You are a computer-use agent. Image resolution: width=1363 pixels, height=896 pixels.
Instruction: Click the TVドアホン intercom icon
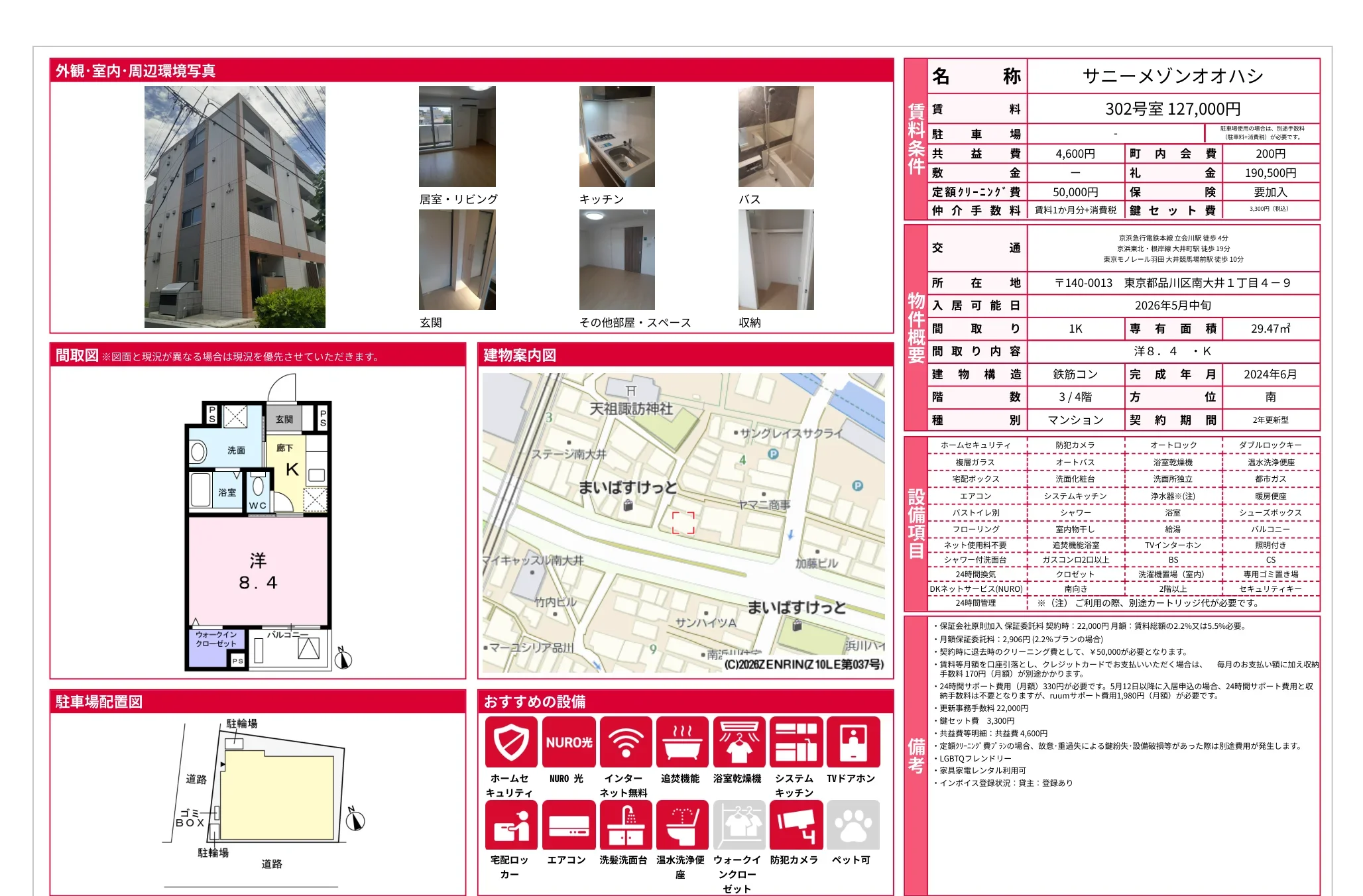pos(853,742)
